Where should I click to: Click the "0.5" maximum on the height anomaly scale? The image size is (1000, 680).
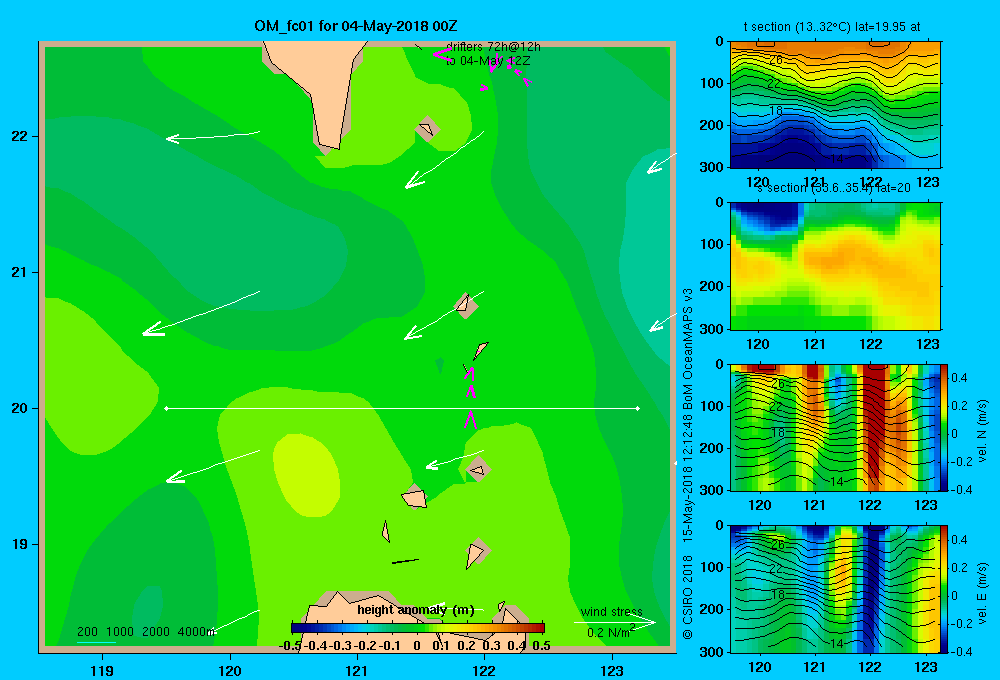(x=541, y=646)
